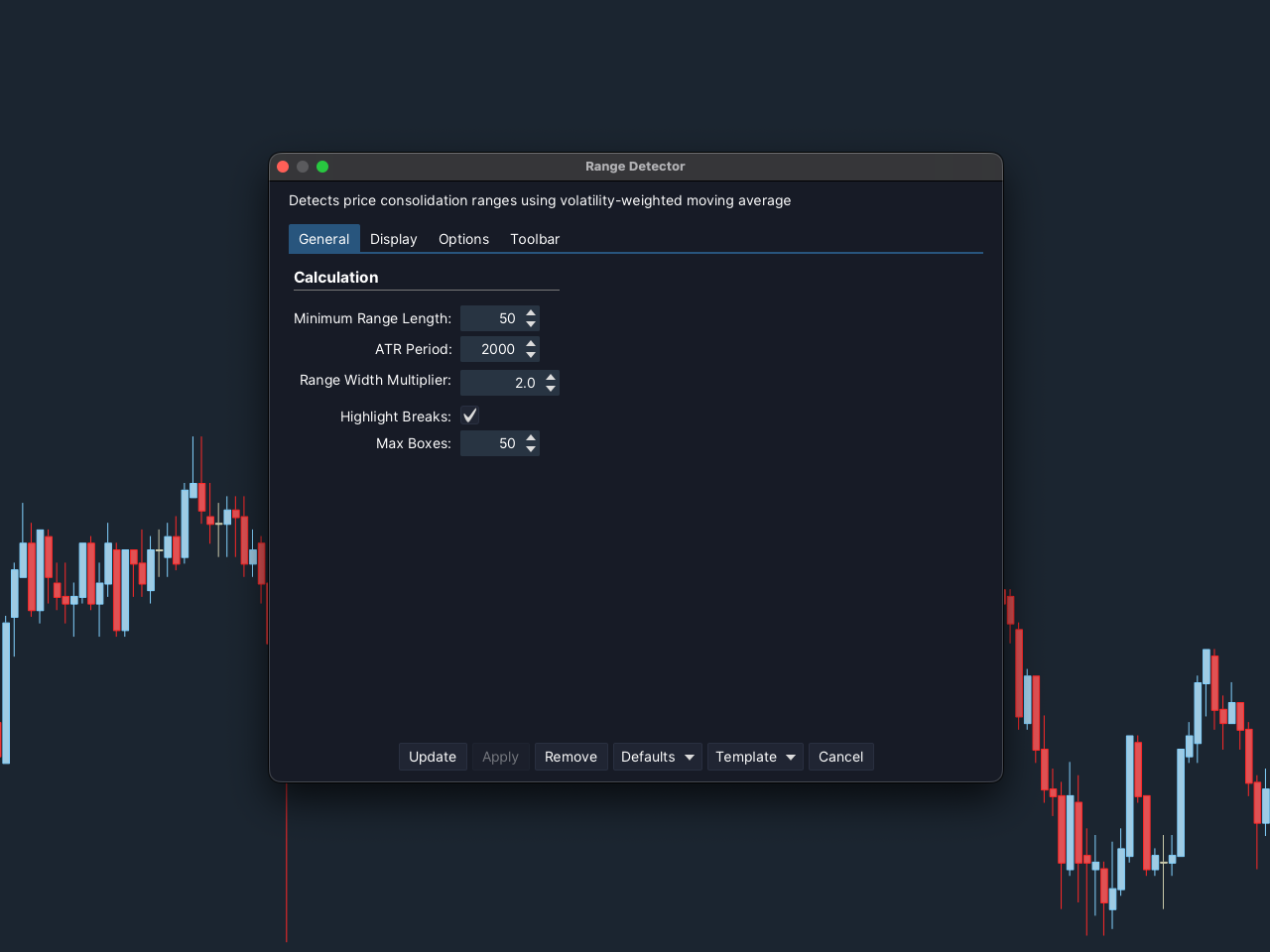Click the Remove button

click(x=571, y=757)
